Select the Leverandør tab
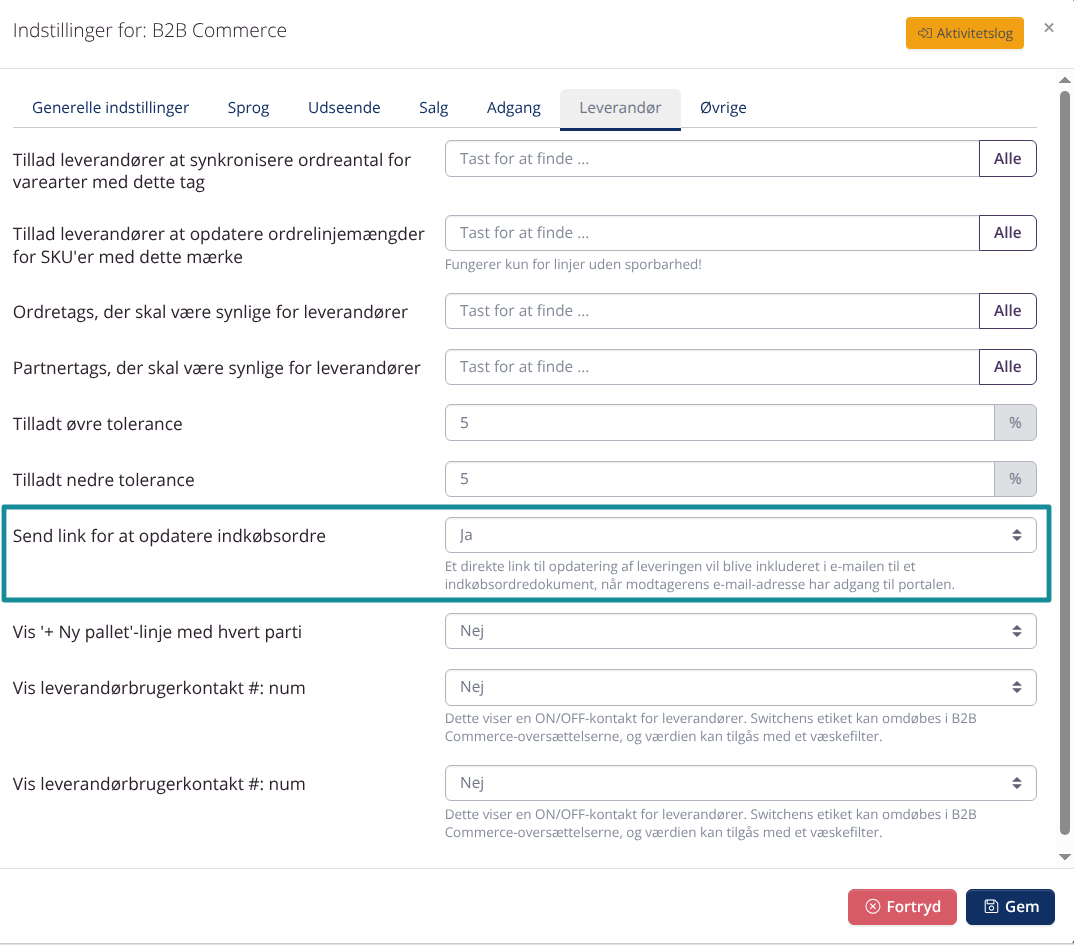The image size is (1074, 945). point(620,108)
